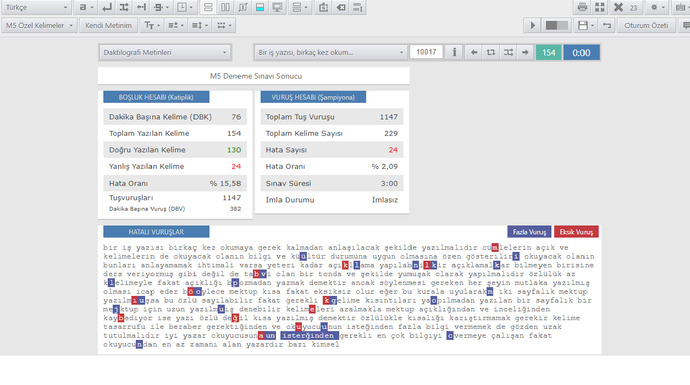690x385 pixels.
Task: Go to next text with right arrow
Action: 525,52
